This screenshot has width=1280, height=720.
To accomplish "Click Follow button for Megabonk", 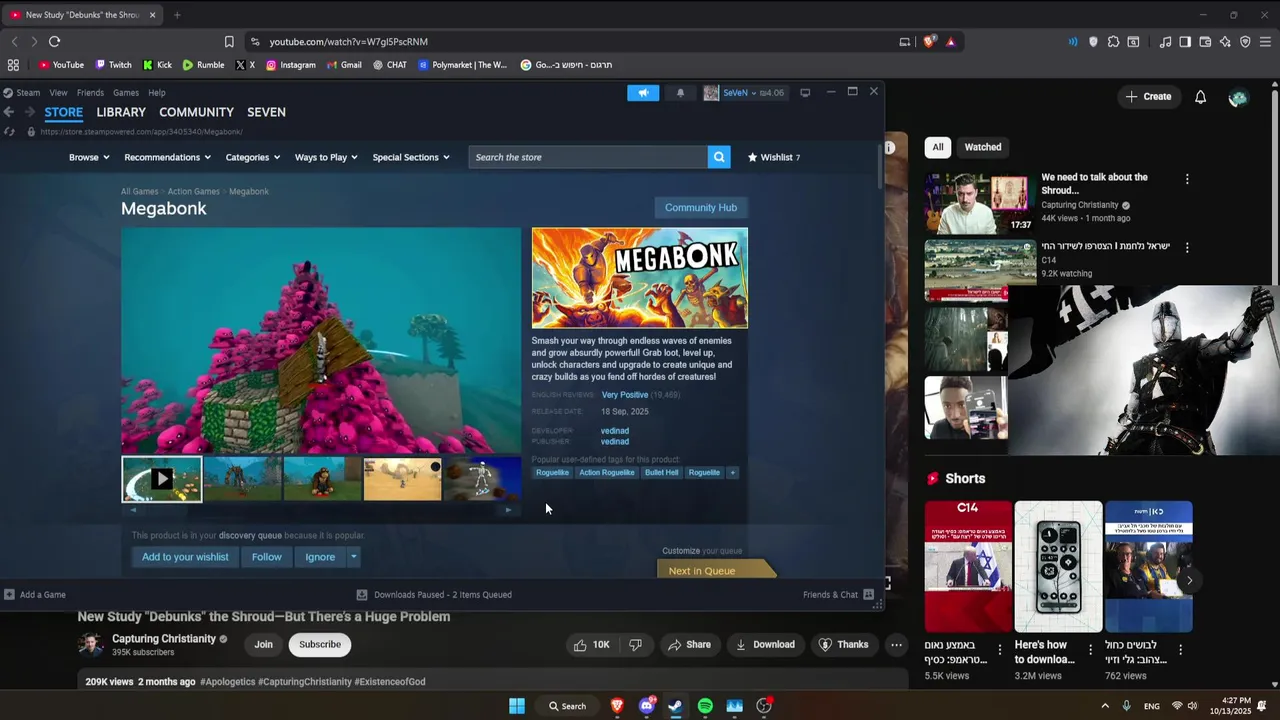I will 267,557.
